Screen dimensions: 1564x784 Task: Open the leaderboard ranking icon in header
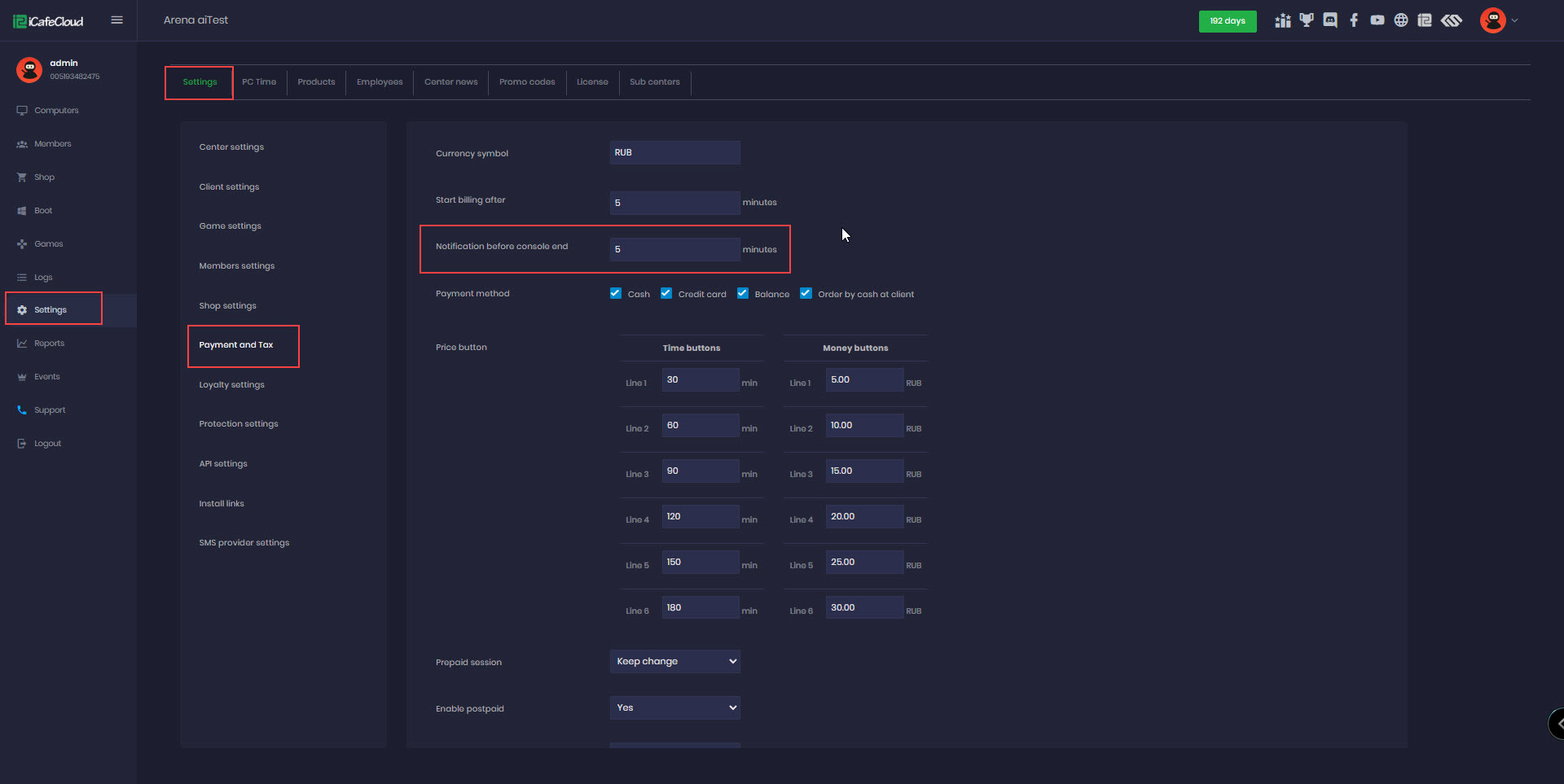click(x=1282, y=20)
